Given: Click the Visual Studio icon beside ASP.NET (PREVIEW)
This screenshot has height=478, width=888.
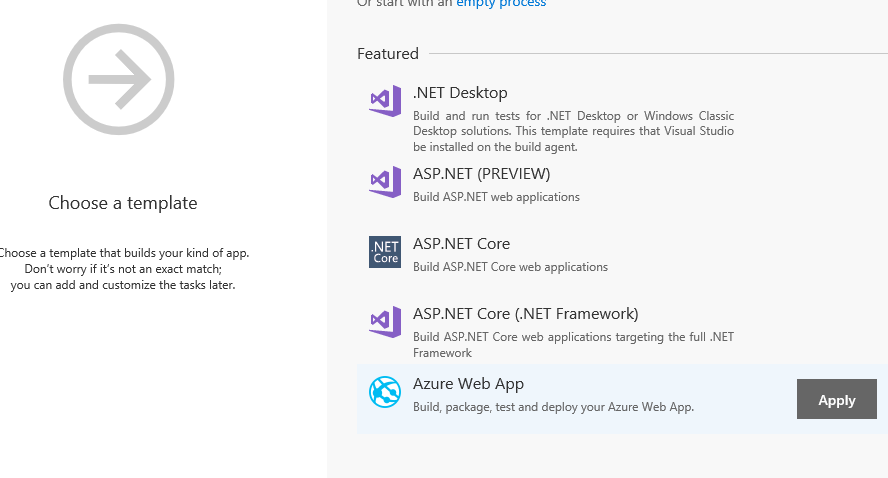Looking at the screenshot, I should coord(385,182).
